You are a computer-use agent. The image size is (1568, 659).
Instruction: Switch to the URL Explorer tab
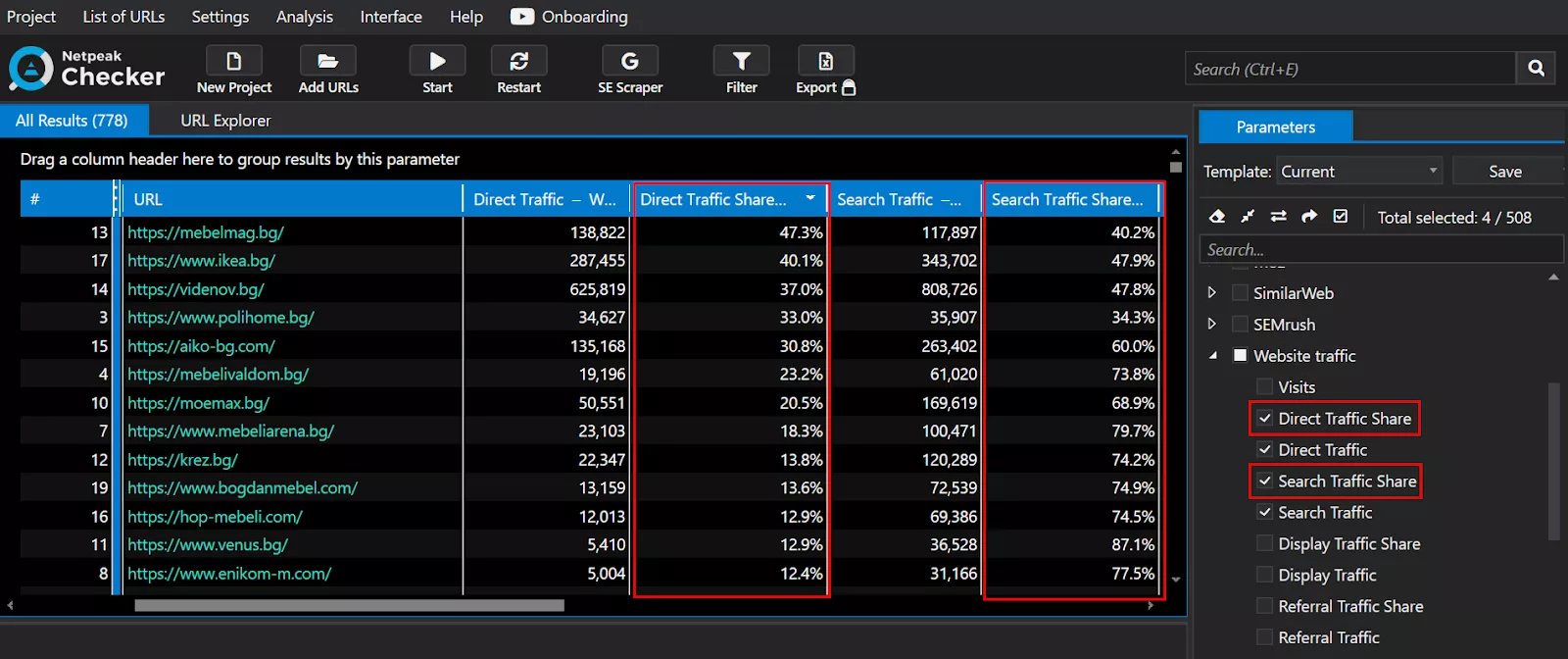[x=225, y=121]
